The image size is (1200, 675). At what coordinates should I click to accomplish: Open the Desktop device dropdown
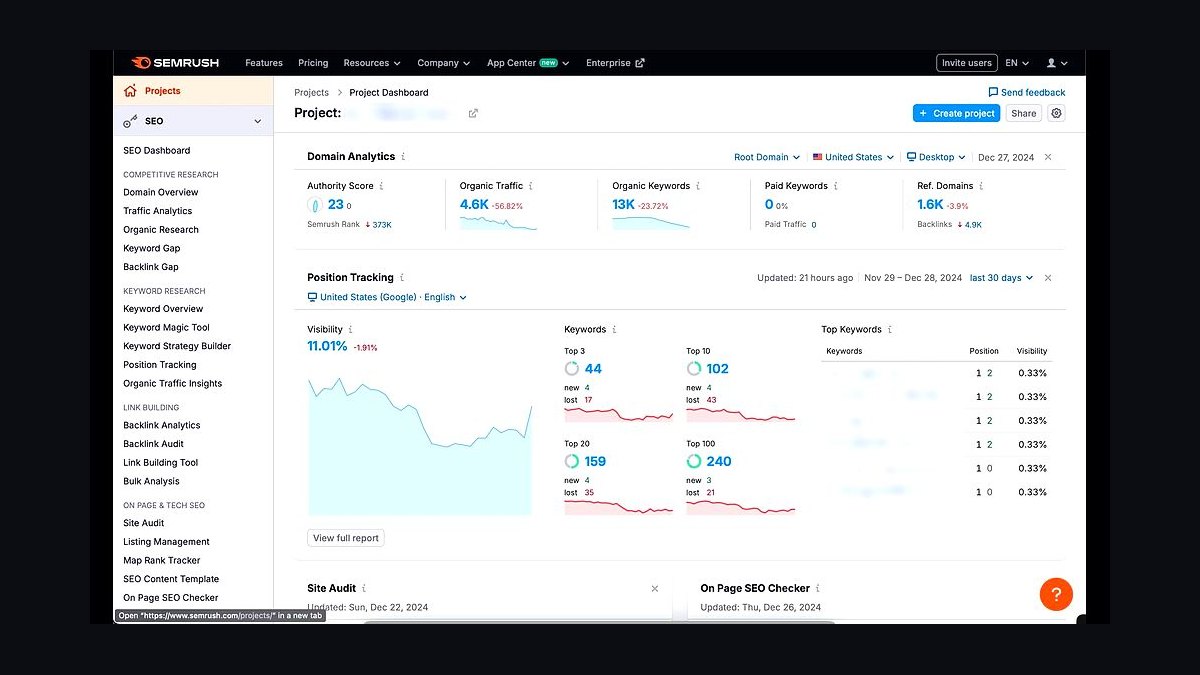tap(936, 157)
